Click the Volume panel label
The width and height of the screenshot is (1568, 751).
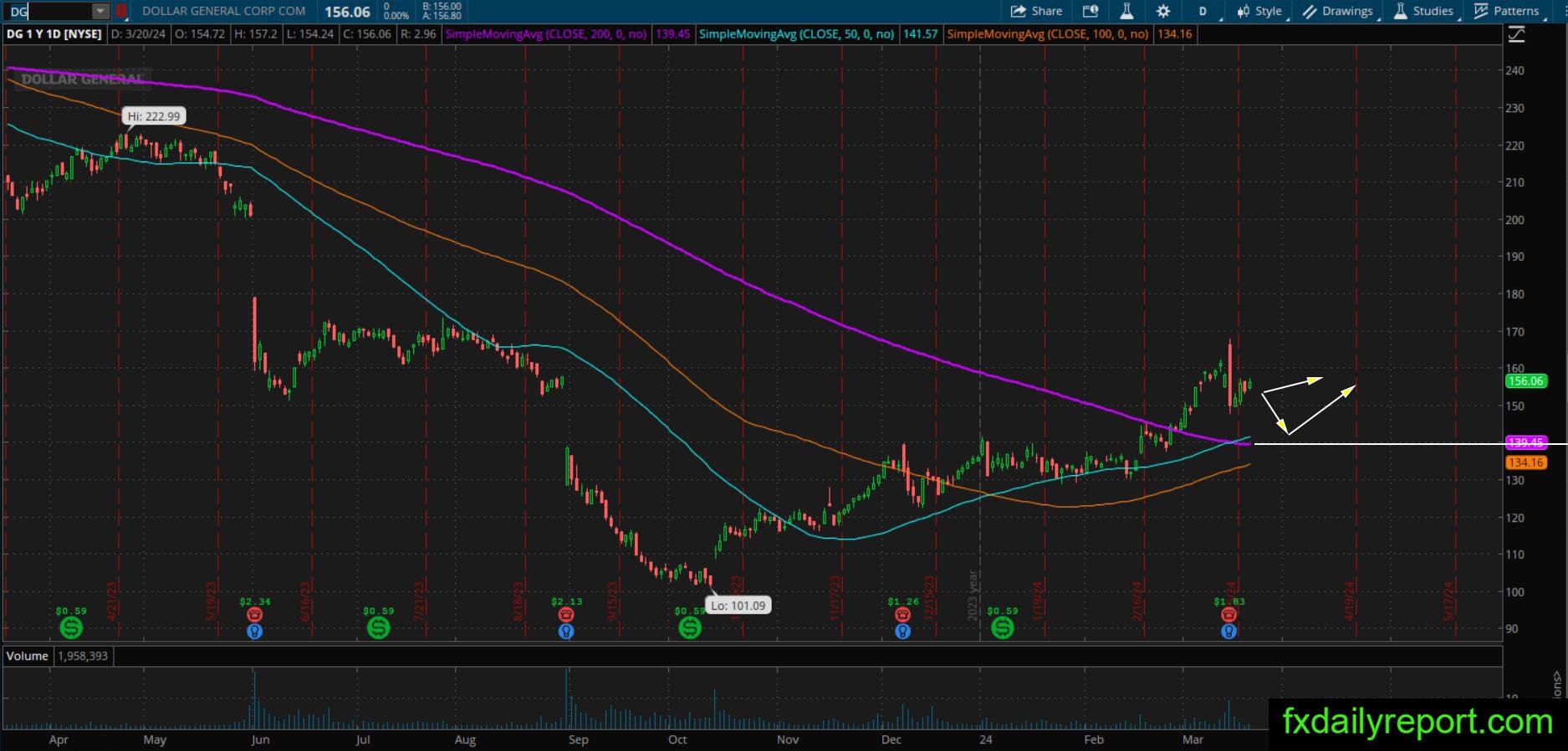[28, 656]
